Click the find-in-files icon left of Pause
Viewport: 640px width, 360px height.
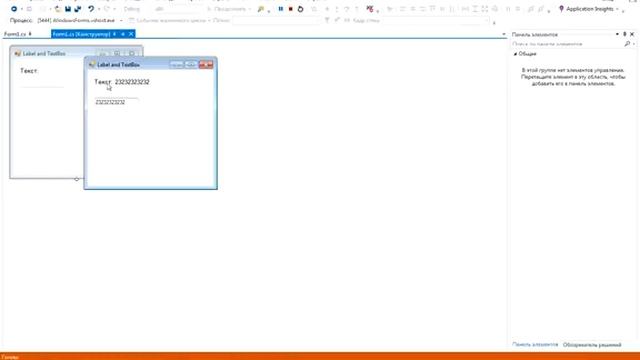(261, 9)
